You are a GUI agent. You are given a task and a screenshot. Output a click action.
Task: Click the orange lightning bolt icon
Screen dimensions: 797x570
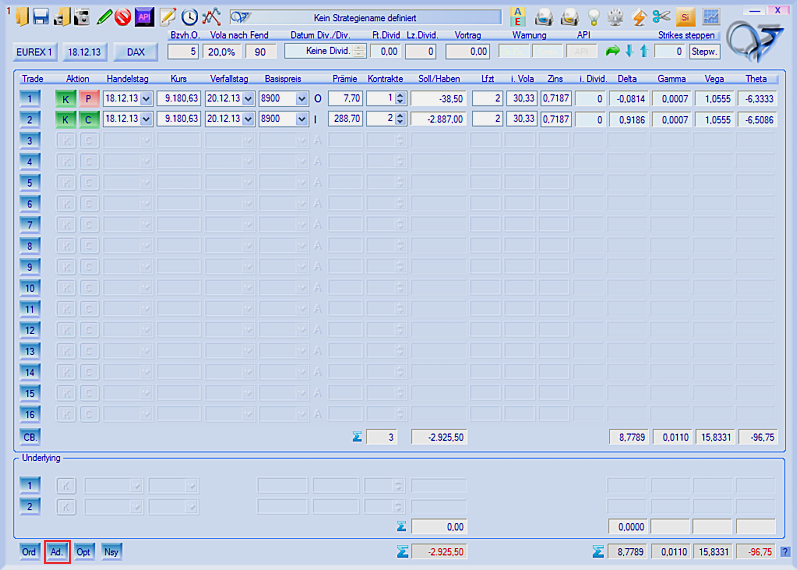[639, 17]
